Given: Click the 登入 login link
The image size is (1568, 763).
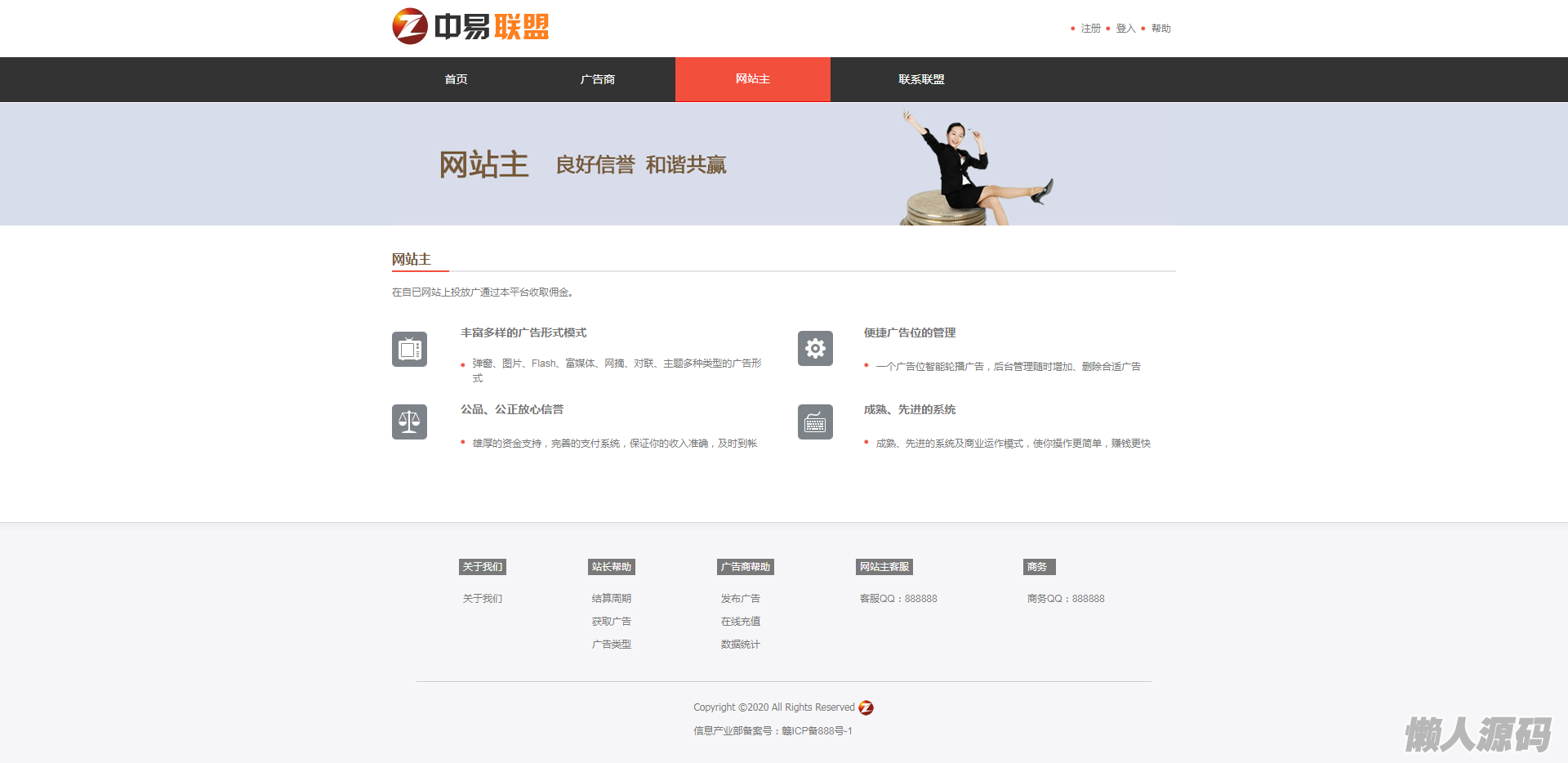Looking at the screenshot, I should 1125,29.
